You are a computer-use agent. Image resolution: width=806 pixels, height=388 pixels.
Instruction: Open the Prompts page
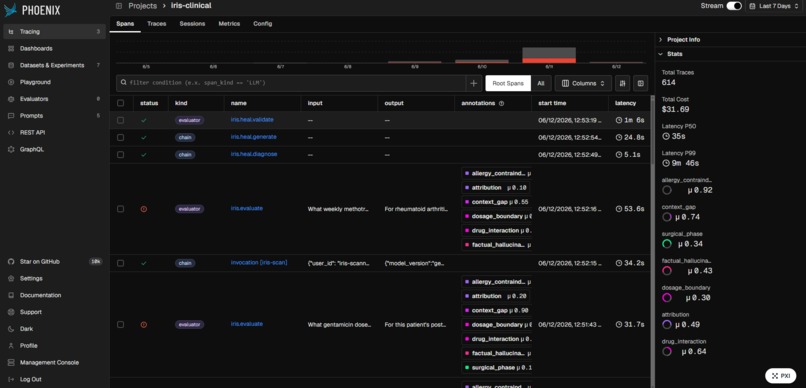click(x=54, y=116)
